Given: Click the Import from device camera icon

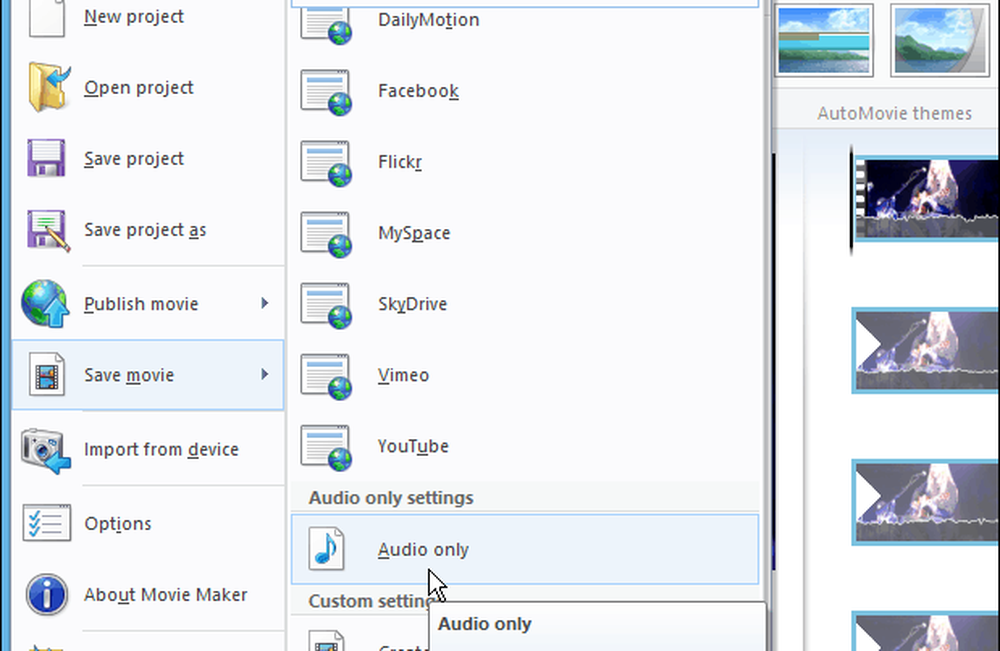Looking at the screenshot, I should point(47,450).
